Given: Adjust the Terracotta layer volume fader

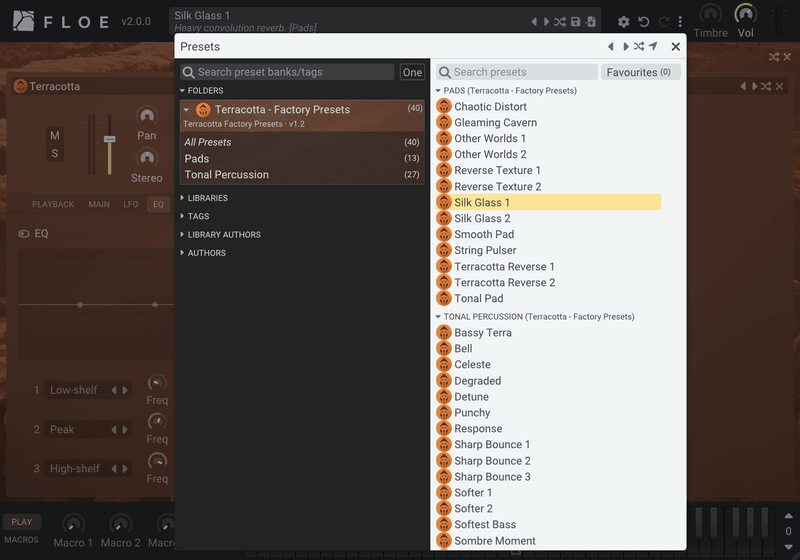Looking at the screenshot, I should pyautogui.click(x=109, y=139).
